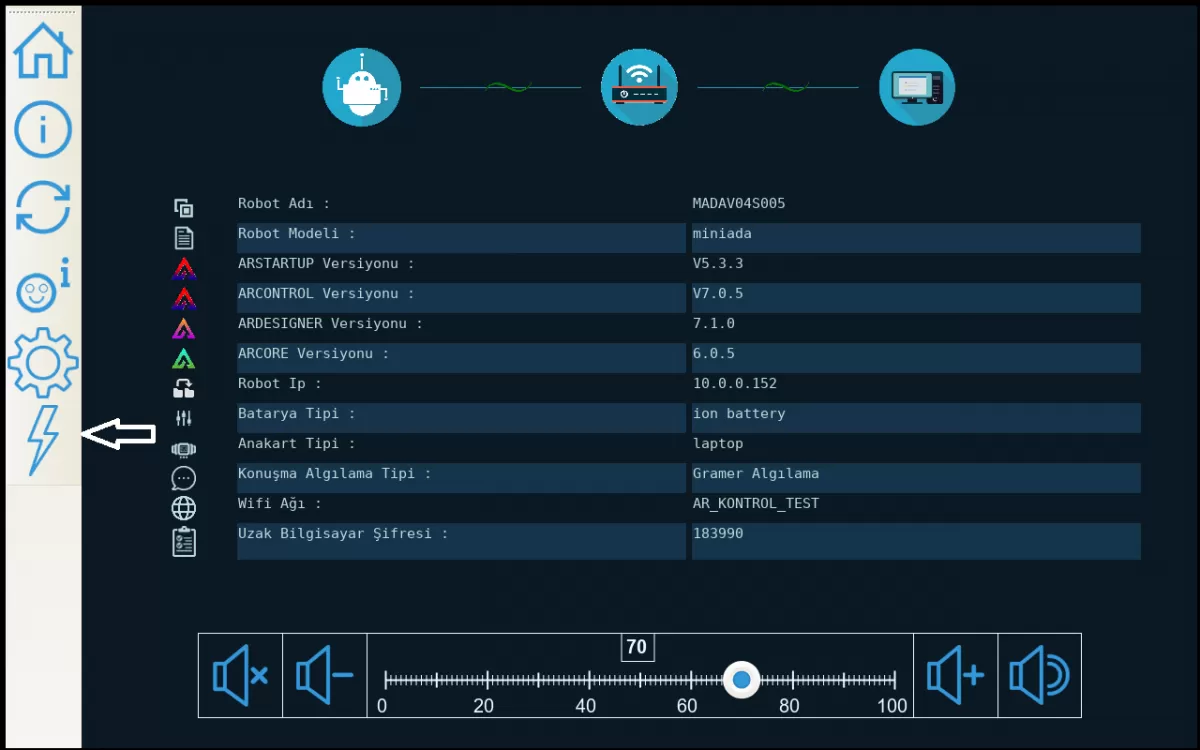Image resolution: width=1200 pixels, height=750 pixels.
Task: Click the volume slider handle at 70
Action: 741,680
